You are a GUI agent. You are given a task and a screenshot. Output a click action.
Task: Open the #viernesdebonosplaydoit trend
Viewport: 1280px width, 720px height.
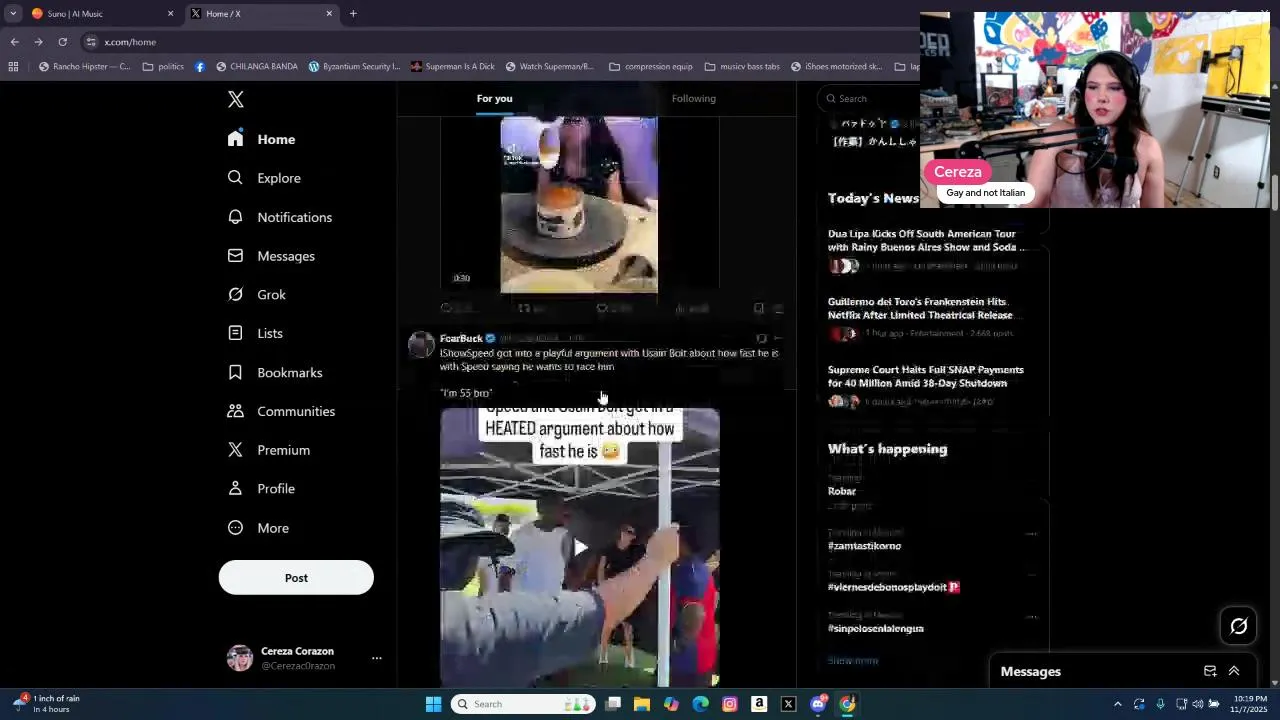[893, 587]
